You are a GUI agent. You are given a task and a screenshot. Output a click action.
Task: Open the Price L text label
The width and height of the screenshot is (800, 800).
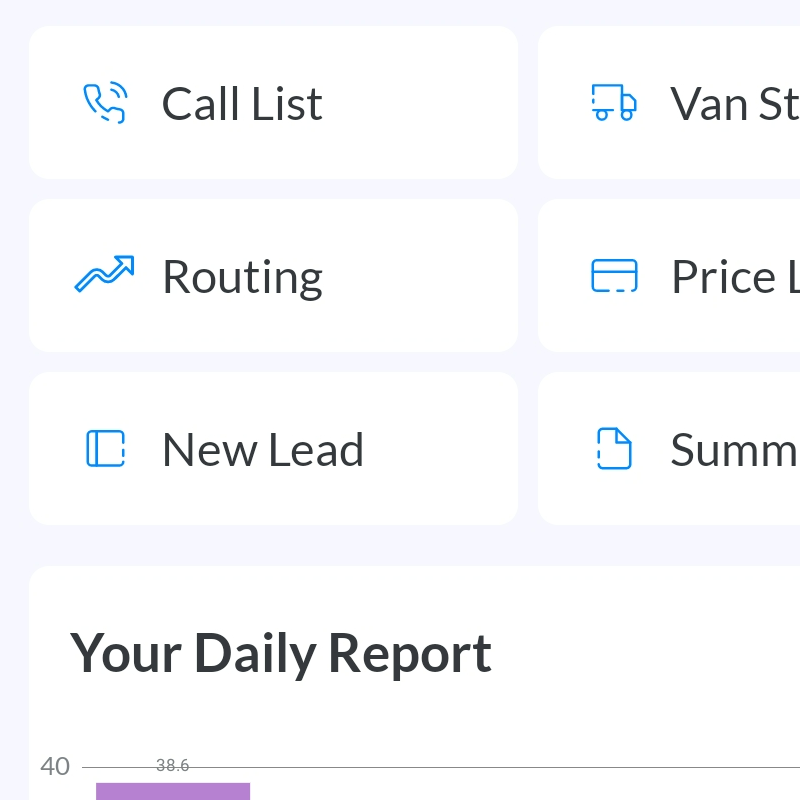(736, 277)
